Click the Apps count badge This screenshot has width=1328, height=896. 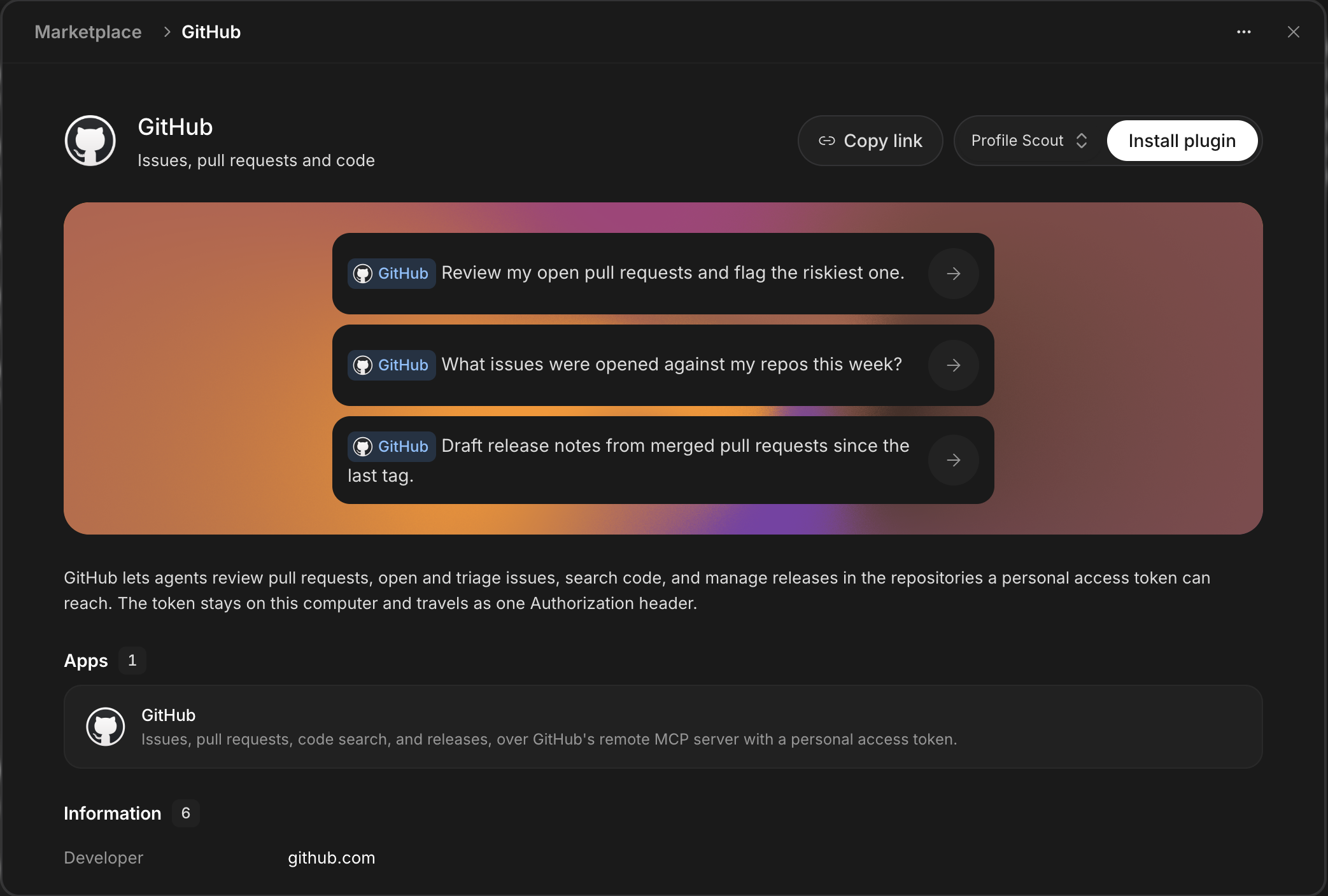click(x=132, y=661)
